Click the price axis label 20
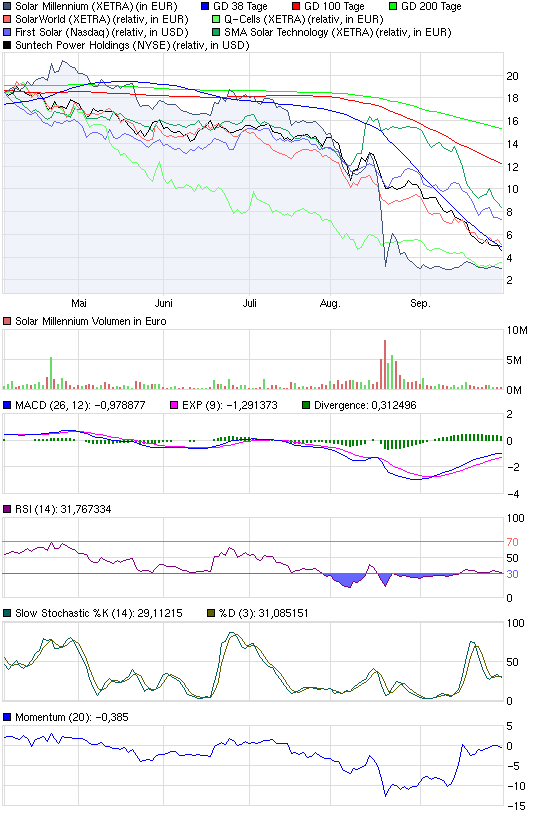 (x=512, y=76)
